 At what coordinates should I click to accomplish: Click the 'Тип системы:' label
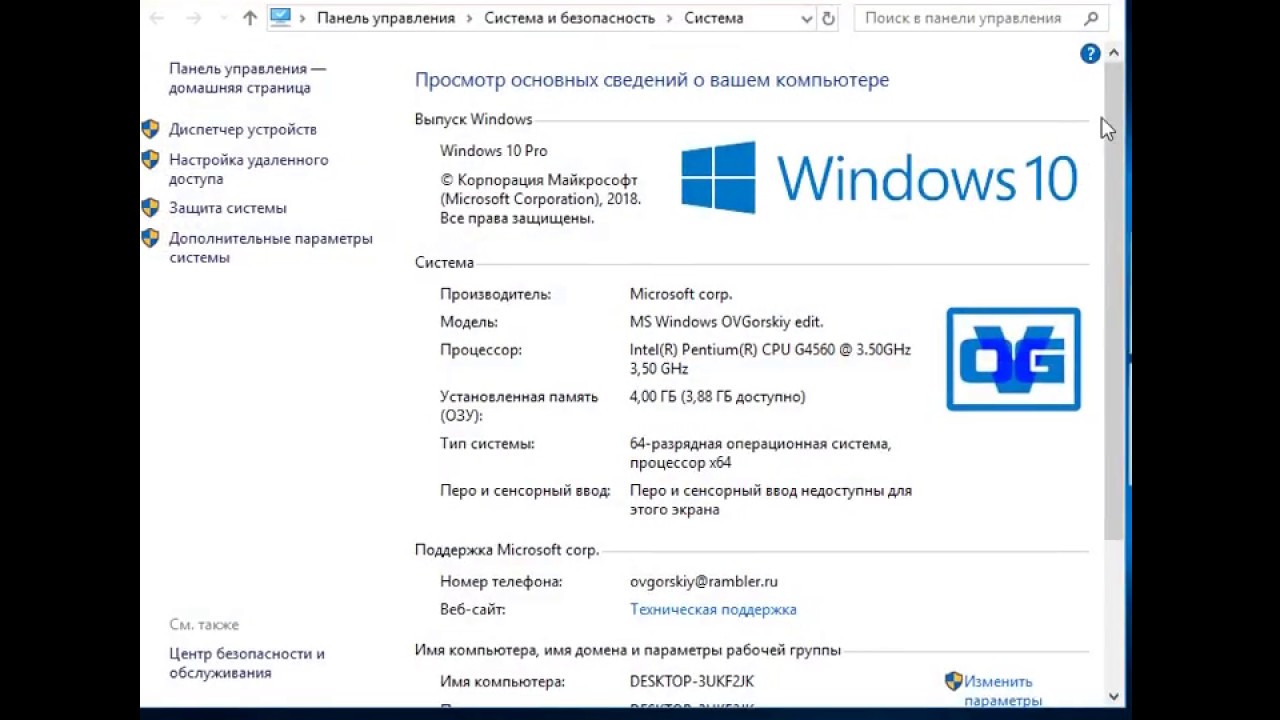click(487, 444)
